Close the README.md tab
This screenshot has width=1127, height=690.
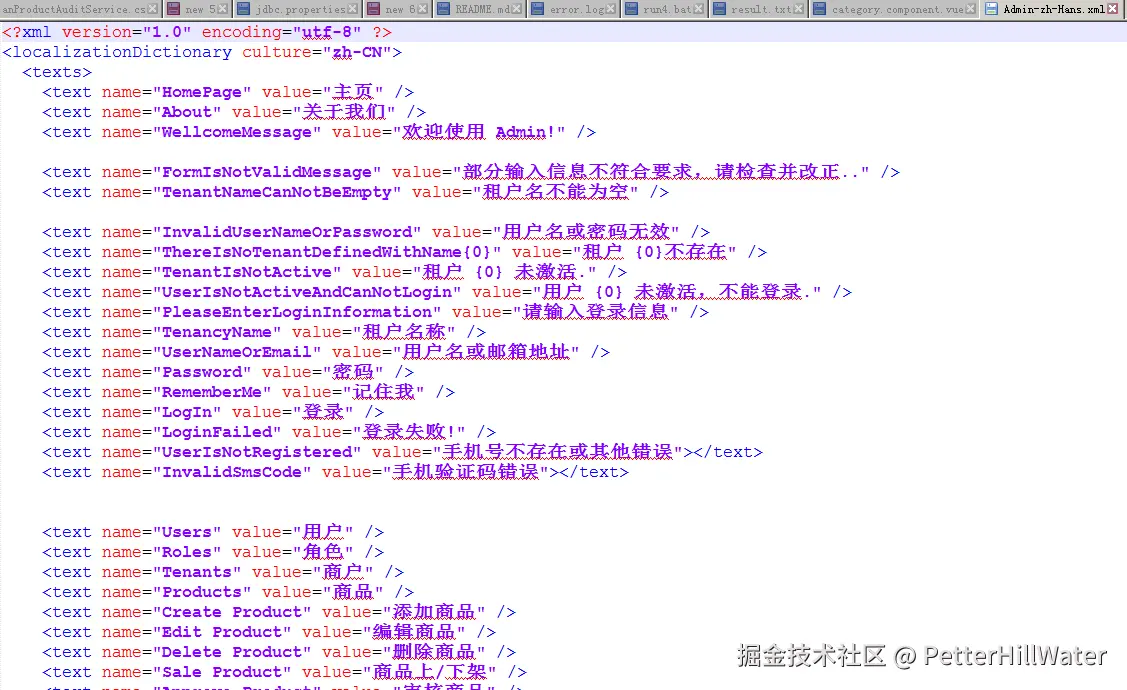click(518, 9)
